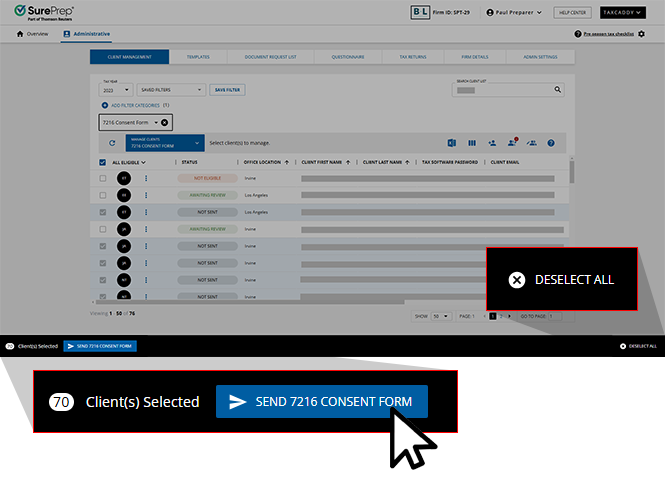Click the edit client group icon
665x484 pixels.
[x=531, y=143]
